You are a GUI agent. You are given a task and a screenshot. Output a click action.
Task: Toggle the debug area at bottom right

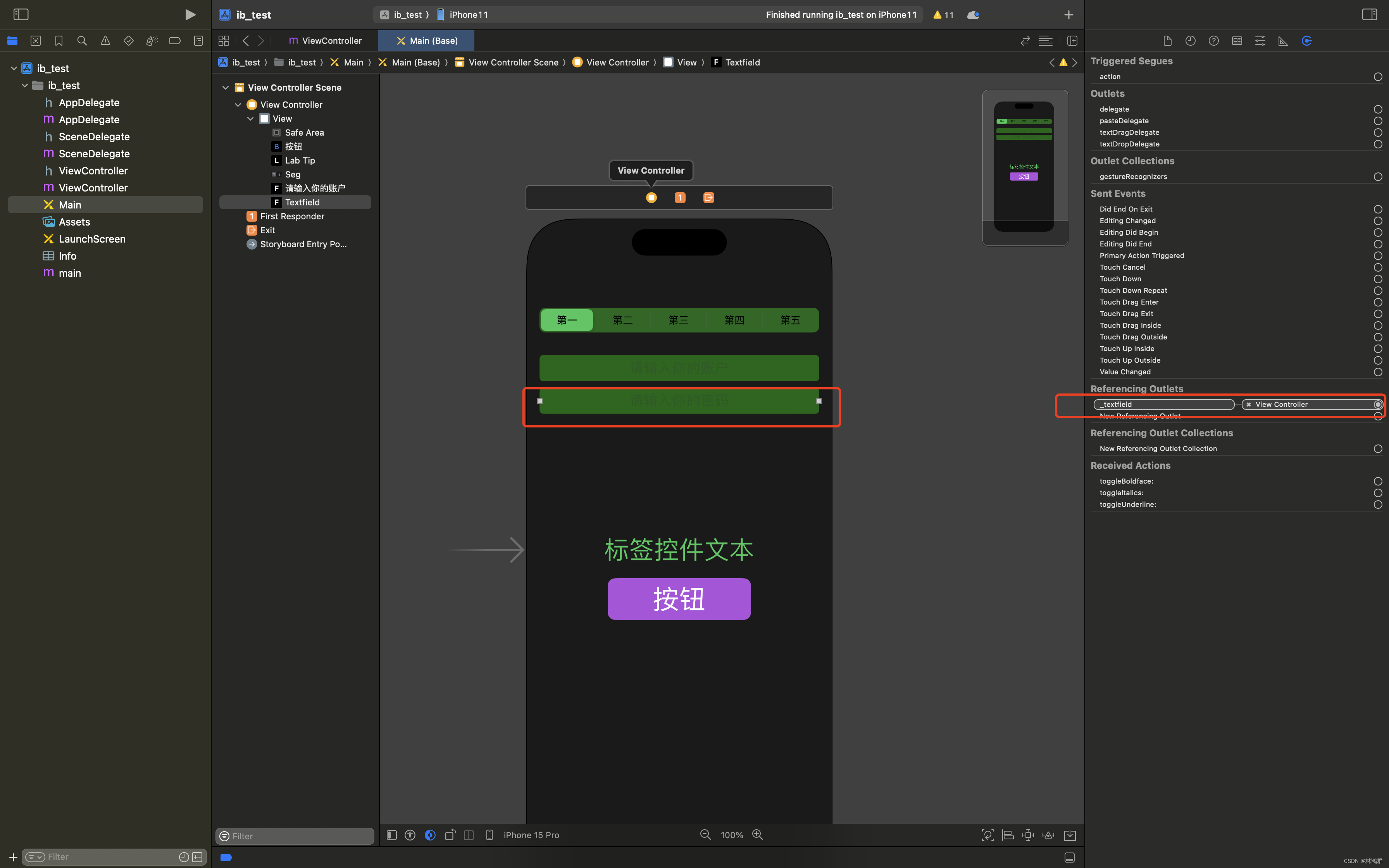coord(1070,858)
